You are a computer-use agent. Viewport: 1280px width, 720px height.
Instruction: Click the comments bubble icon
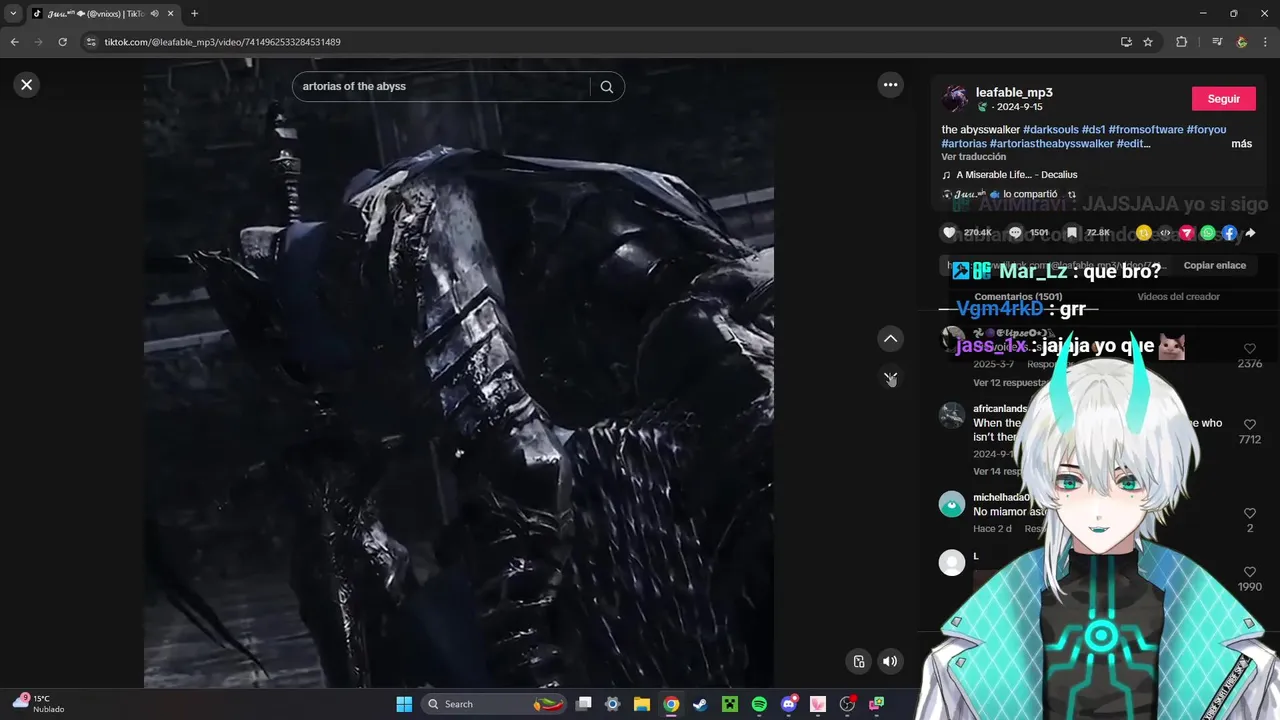(x=1015, y=233)
